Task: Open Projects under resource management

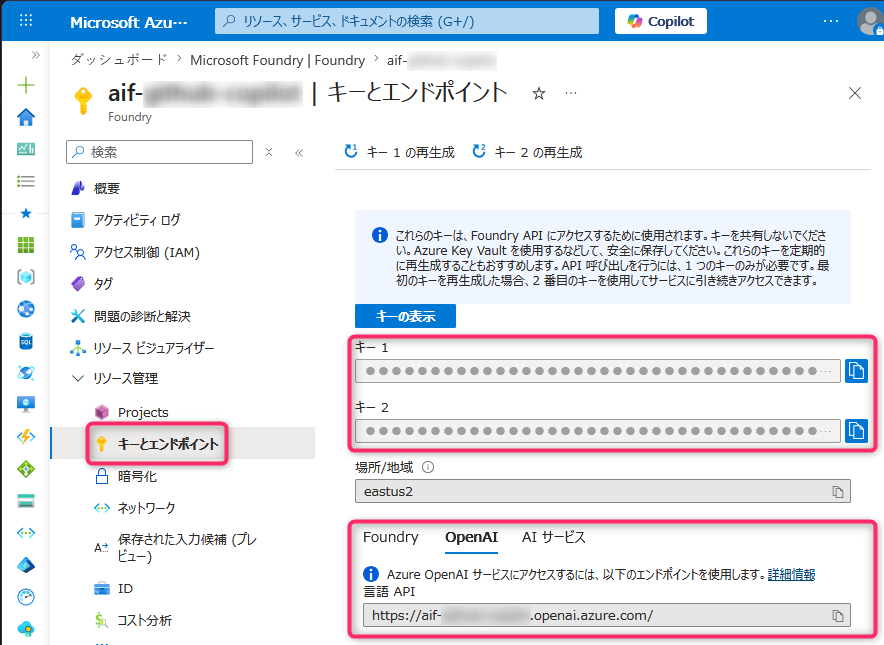Action: [x=143, y=412]
